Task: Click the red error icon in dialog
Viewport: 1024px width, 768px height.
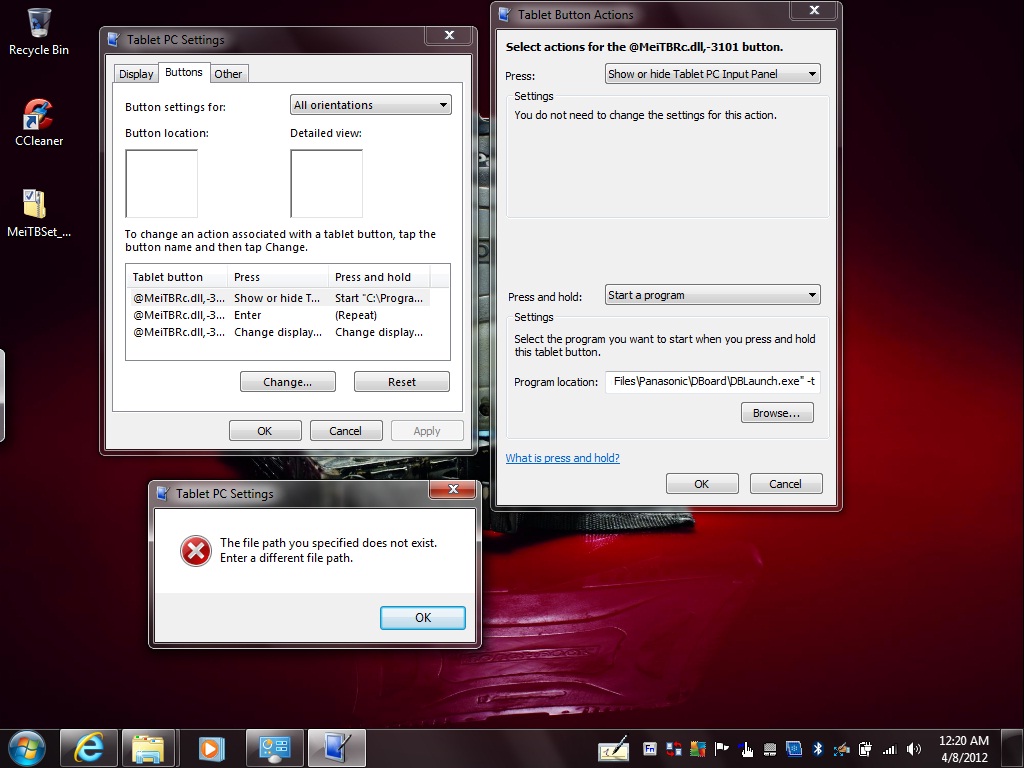Action: pos(196,551)
